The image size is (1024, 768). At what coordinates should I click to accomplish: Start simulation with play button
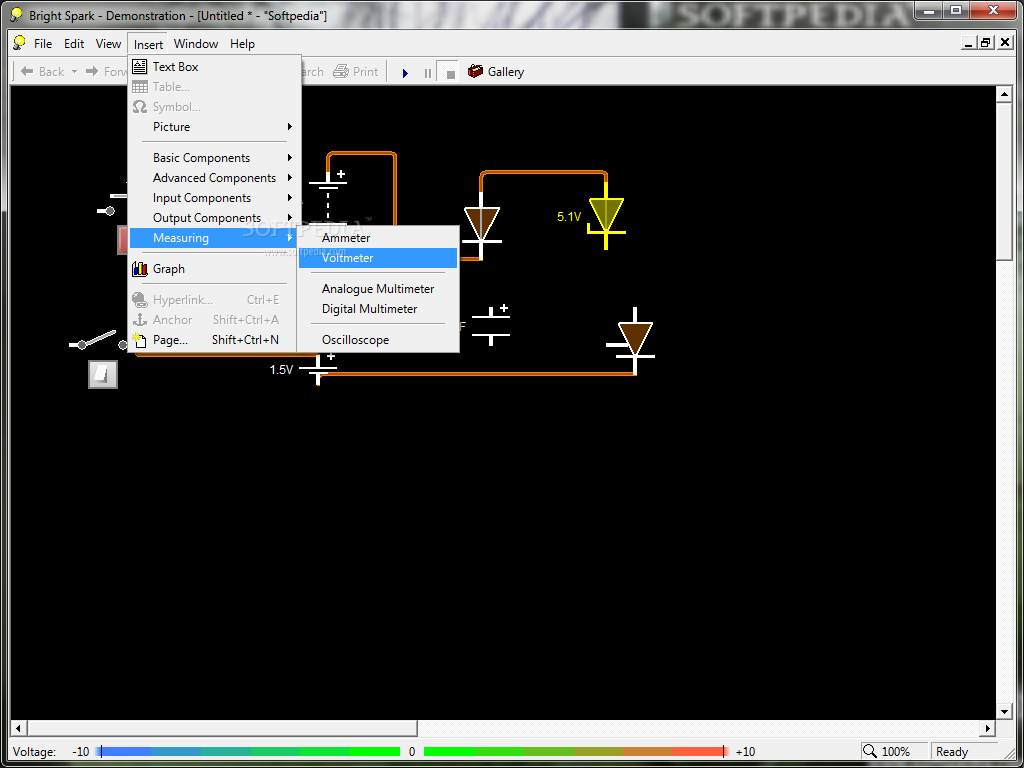(x=406, y=73)
